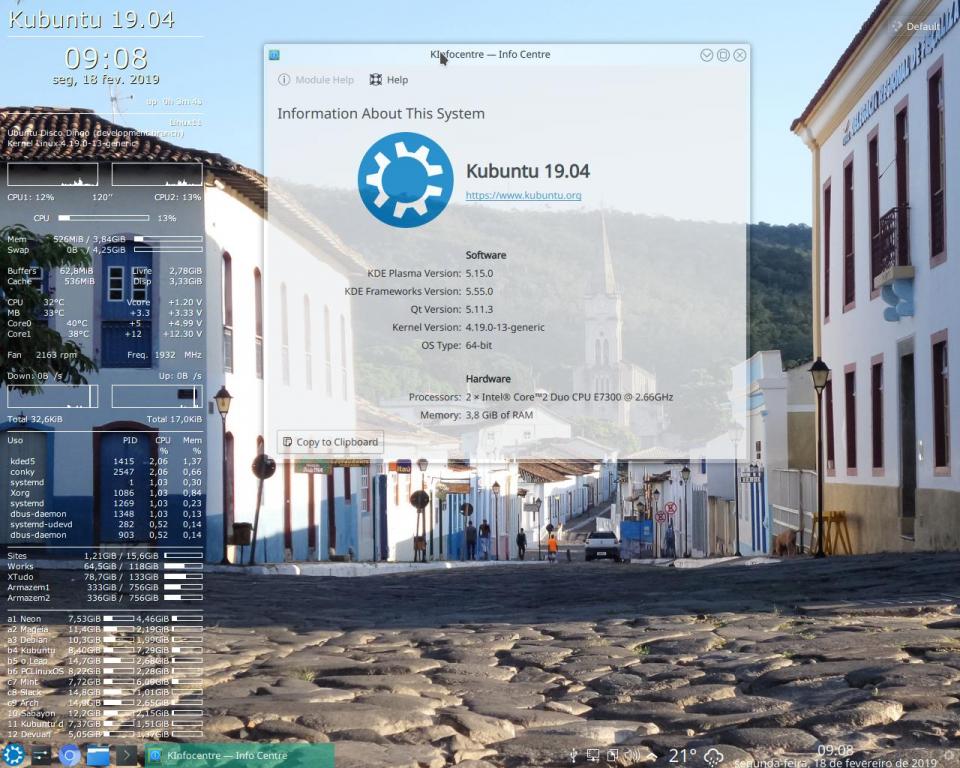Click the Memory value 3,8 GiB of RAM
The height and width of the screenshot is (768, 960).
coord(499,415)
